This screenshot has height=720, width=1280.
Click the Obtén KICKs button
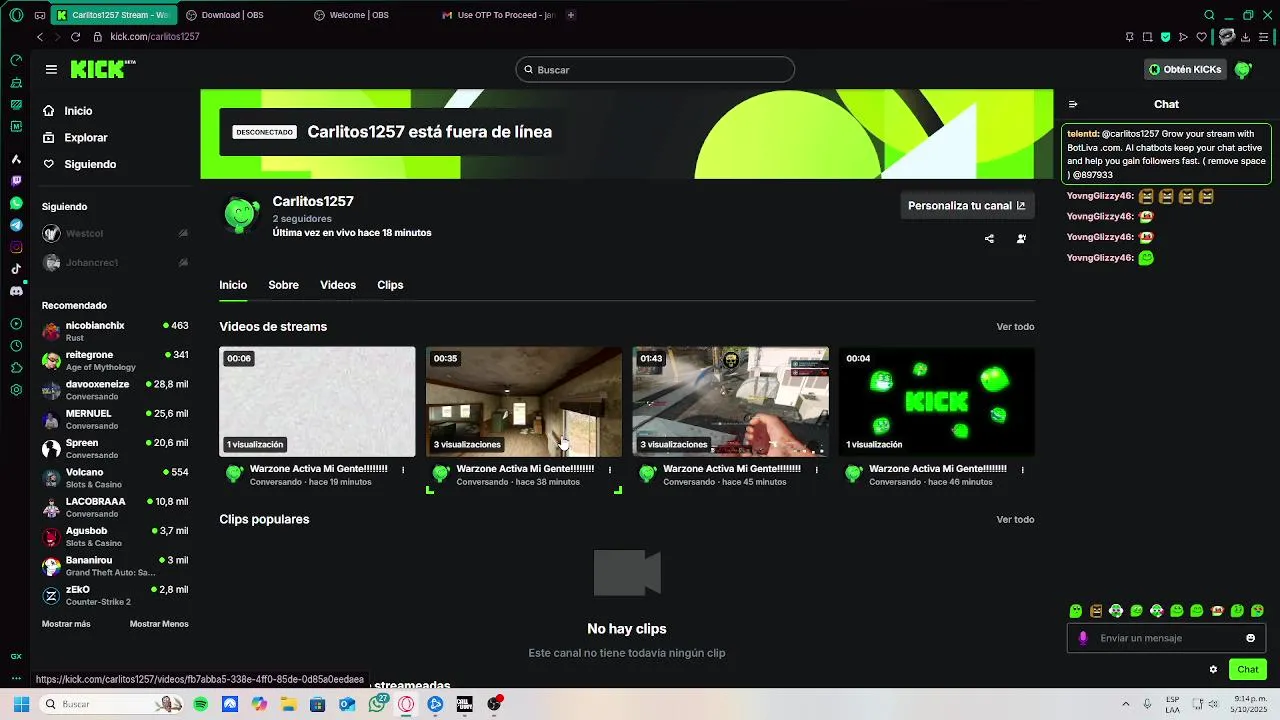pyautogui.click(x=1185, y=70)
